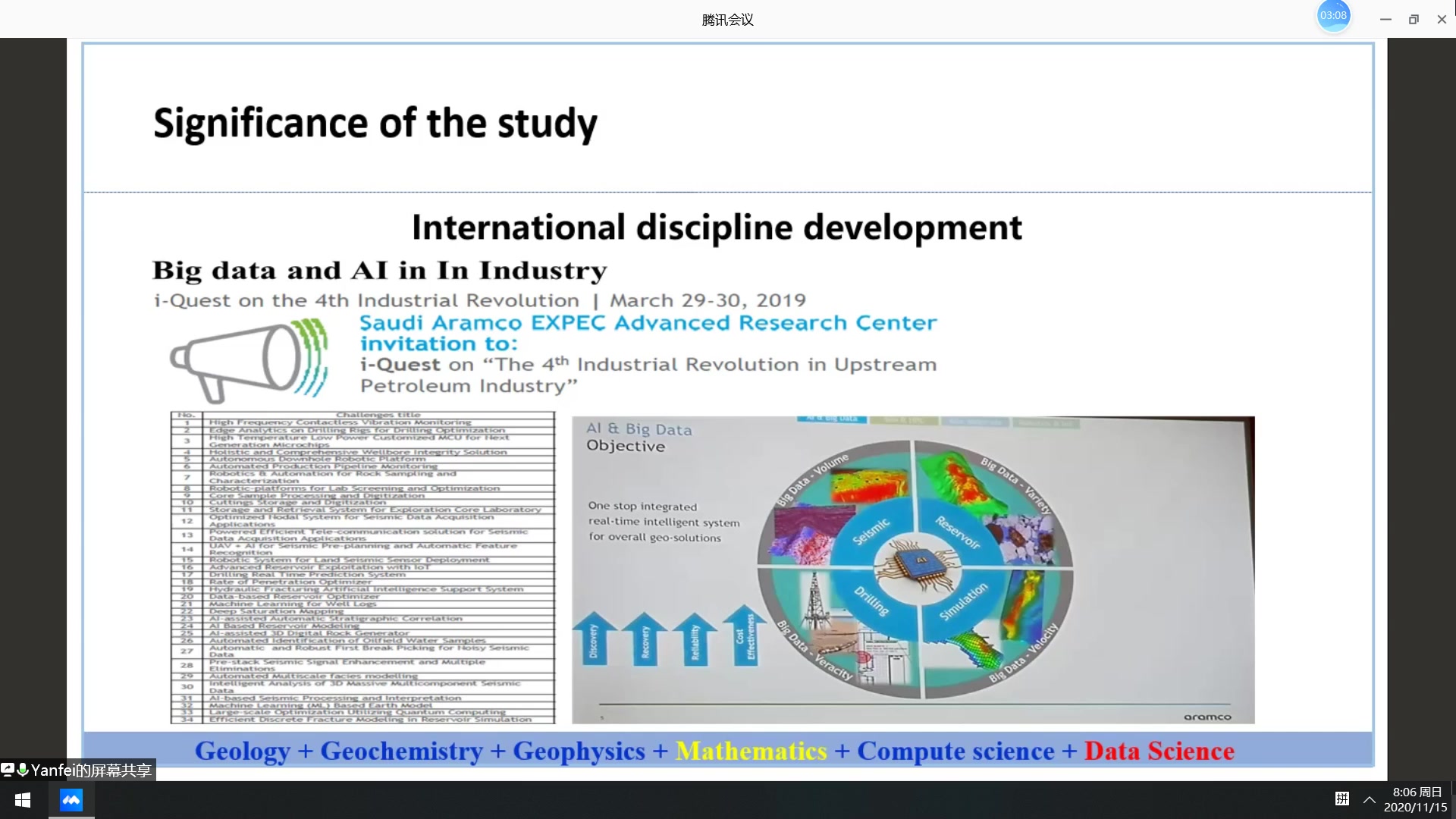Click the text Big data and AI in In Industry
The image size is (1456, 819).
380,271
